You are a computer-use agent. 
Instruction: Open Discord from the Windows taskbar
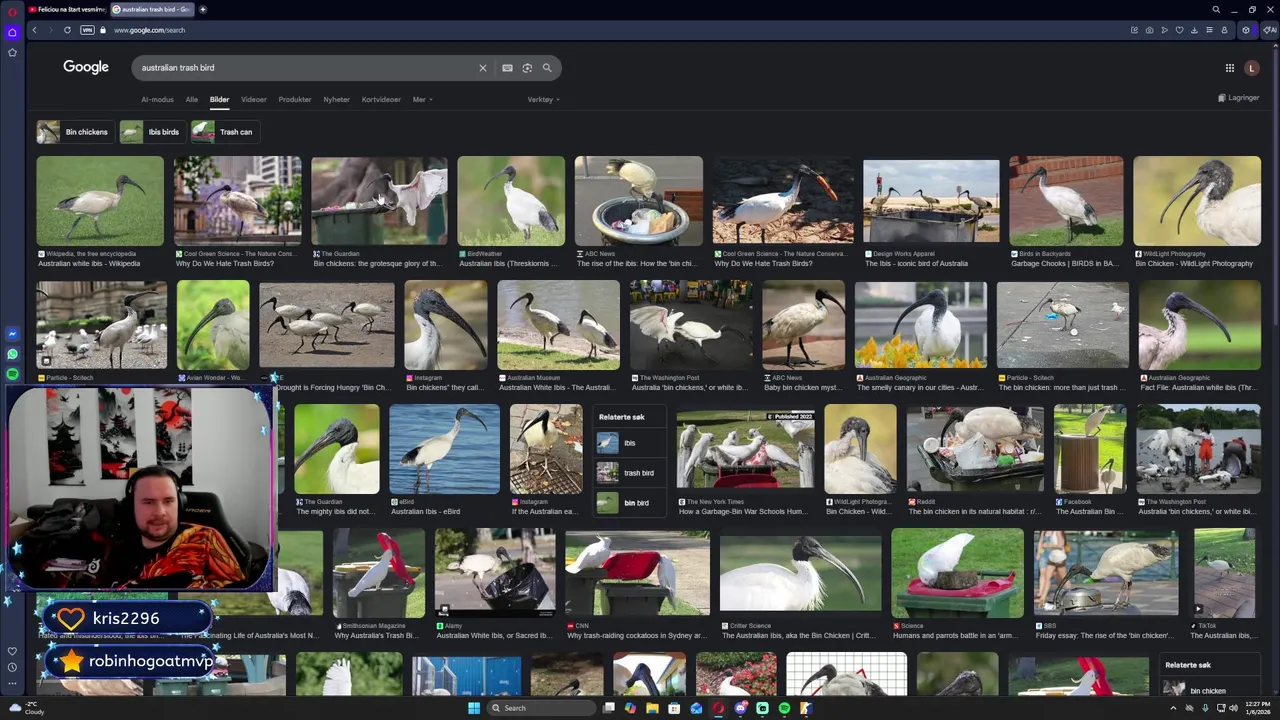[740, 708]
